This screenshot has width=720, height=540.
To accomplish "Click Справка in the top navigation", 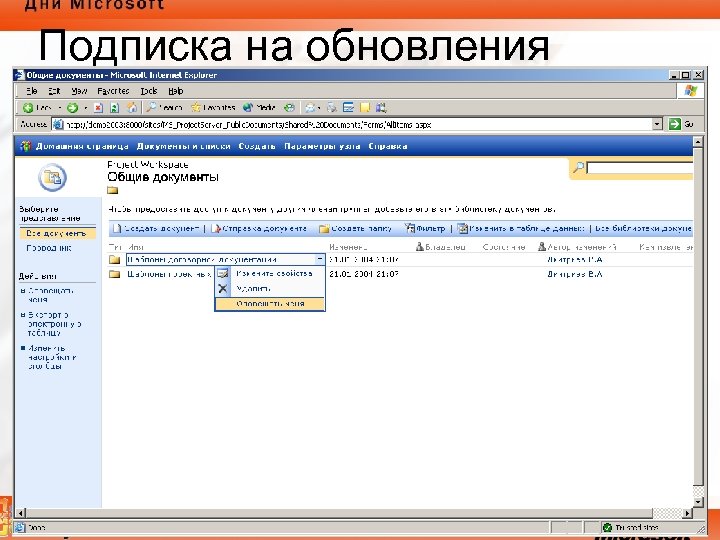I will click(388, 146).
